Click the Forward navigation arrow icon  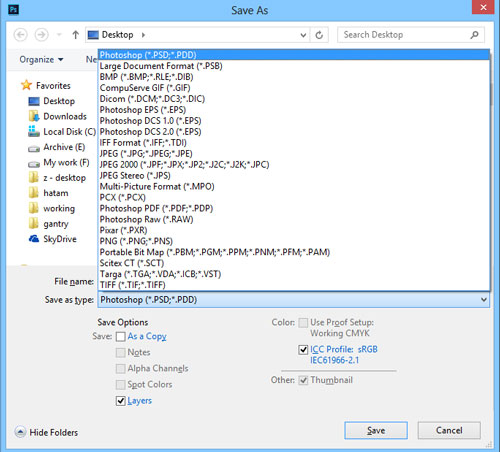[42, 35]
